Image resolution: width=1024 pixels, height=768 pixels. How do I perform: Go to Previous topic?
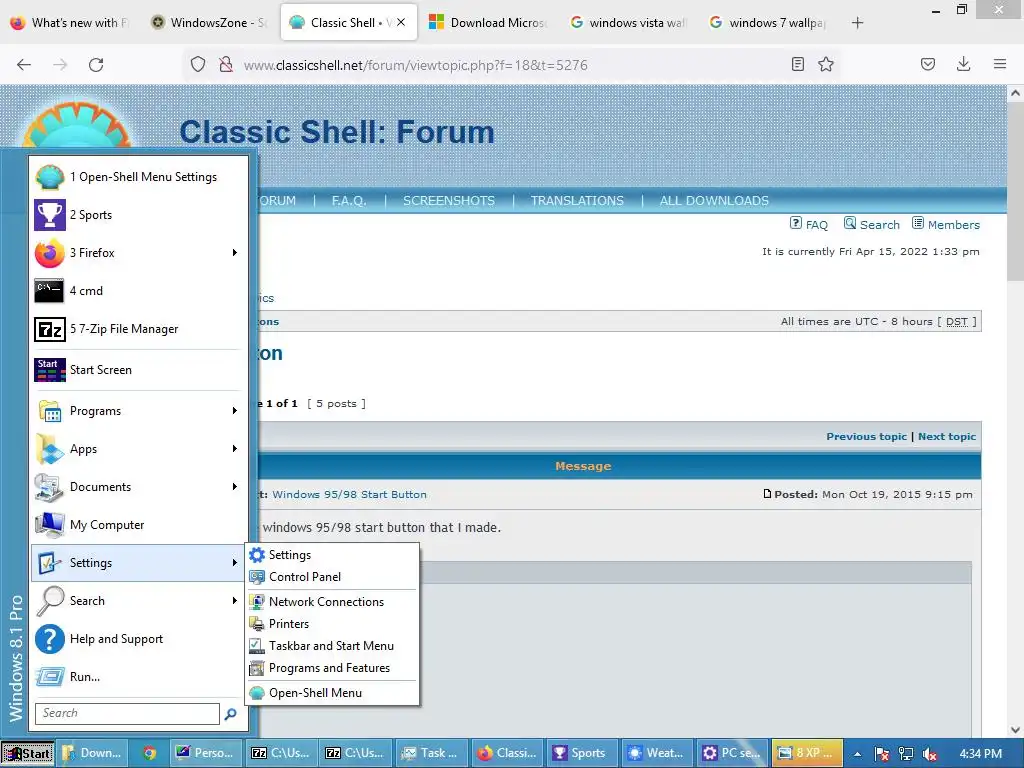(866, 436)
